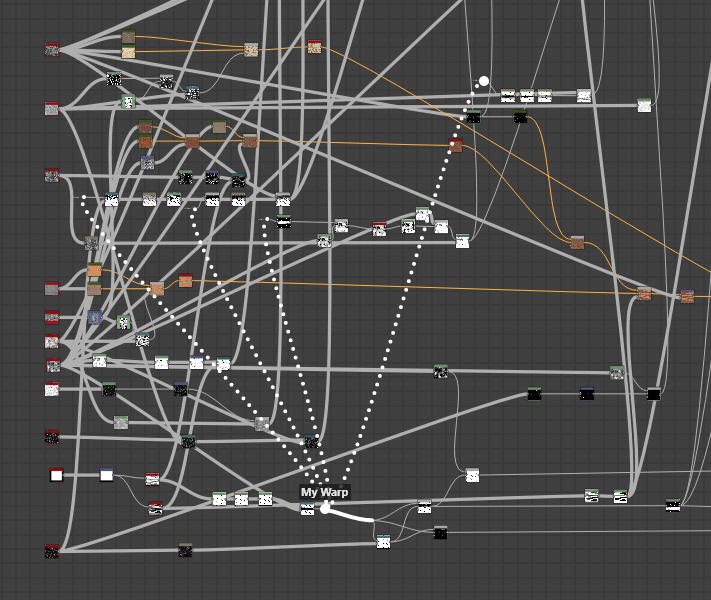This screenshot has width=711, height=600.
Task: Select the striped black-and-white node at far lower right
Action: click(x=673, y=505)
